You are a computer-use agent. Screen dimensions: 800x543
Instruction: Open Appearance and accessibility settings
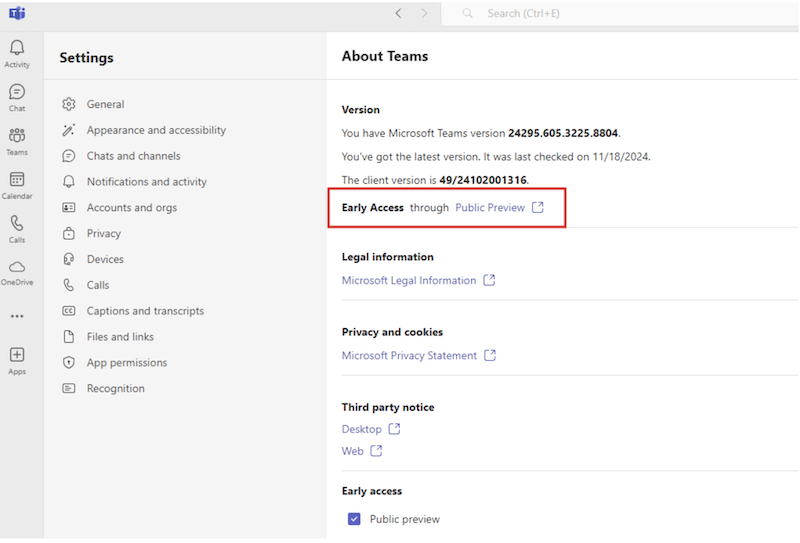click(156, 130)
